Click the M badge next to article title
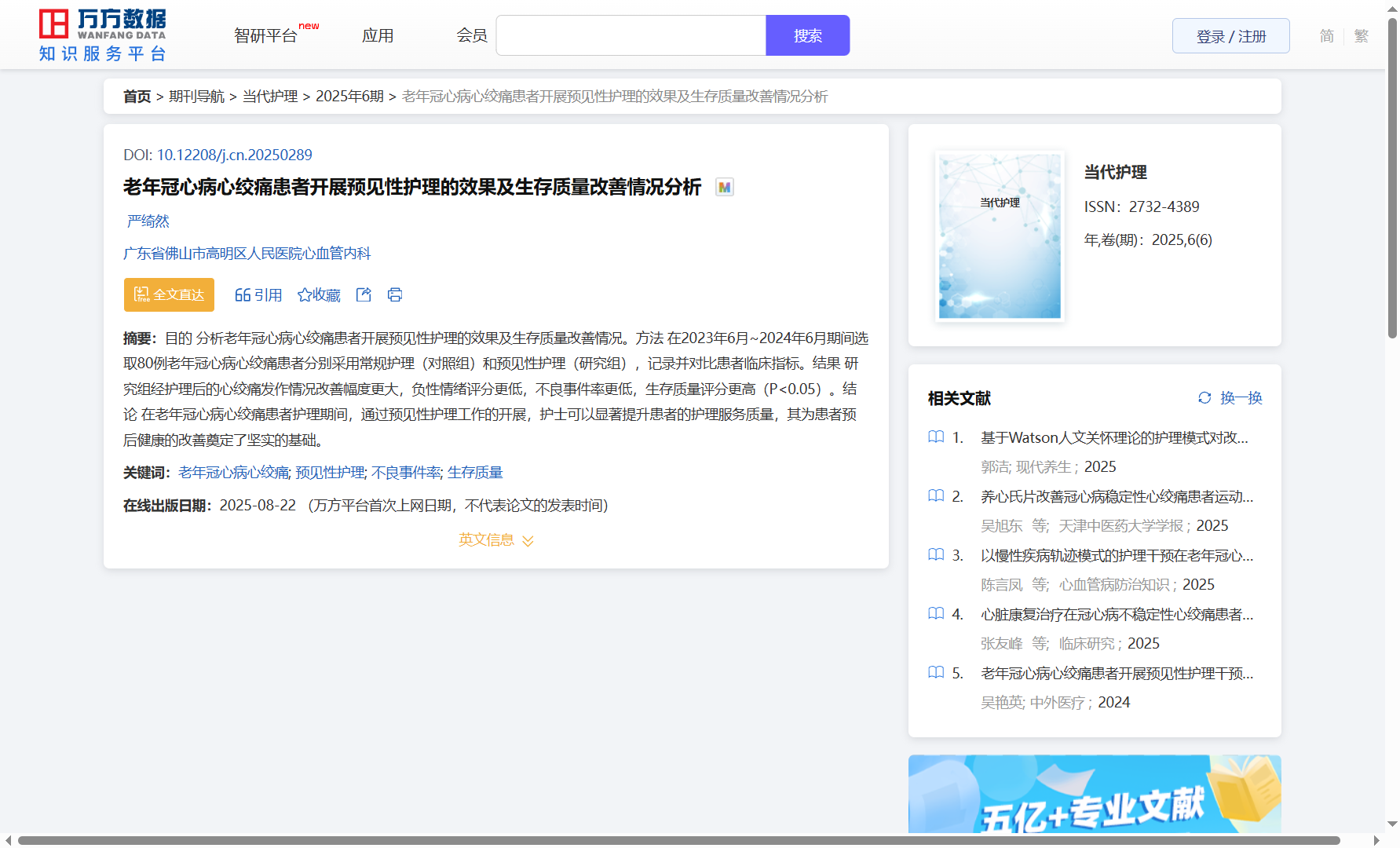 tap(724, 188)
